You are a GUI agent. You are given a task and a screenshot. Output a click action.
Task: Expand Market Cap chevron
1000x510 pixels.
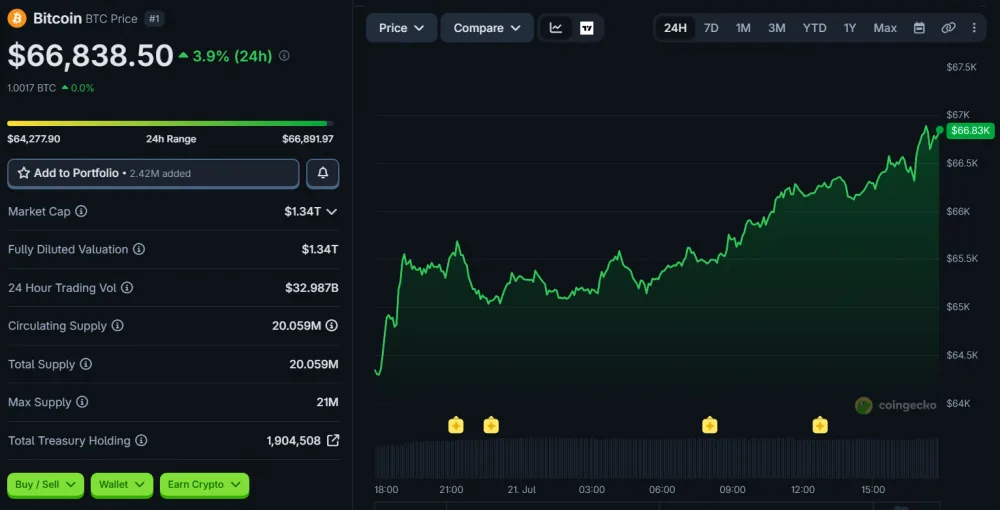click(332, 212)
